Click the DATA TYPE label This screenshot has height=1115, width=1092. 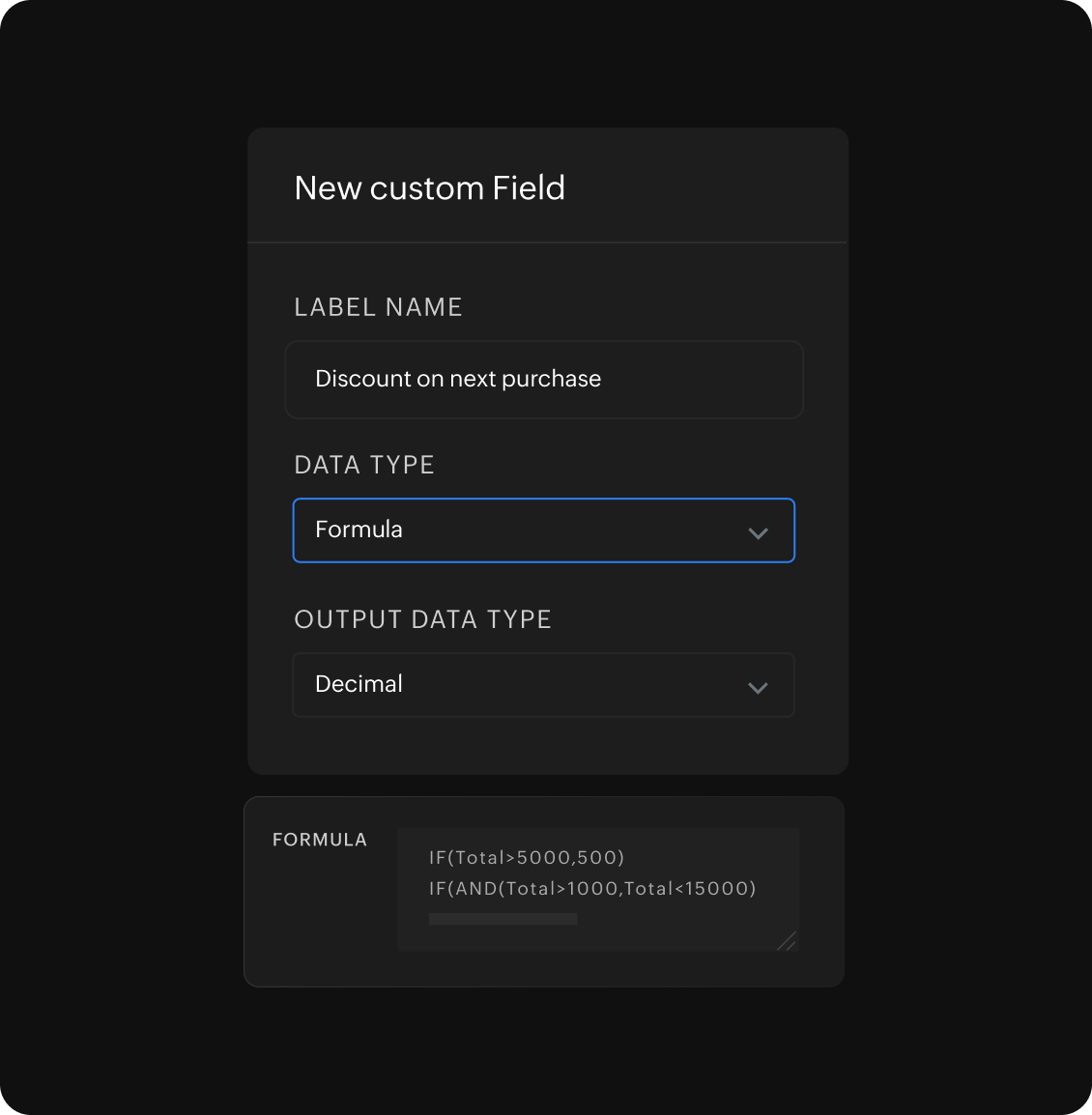tap(364, 465)
